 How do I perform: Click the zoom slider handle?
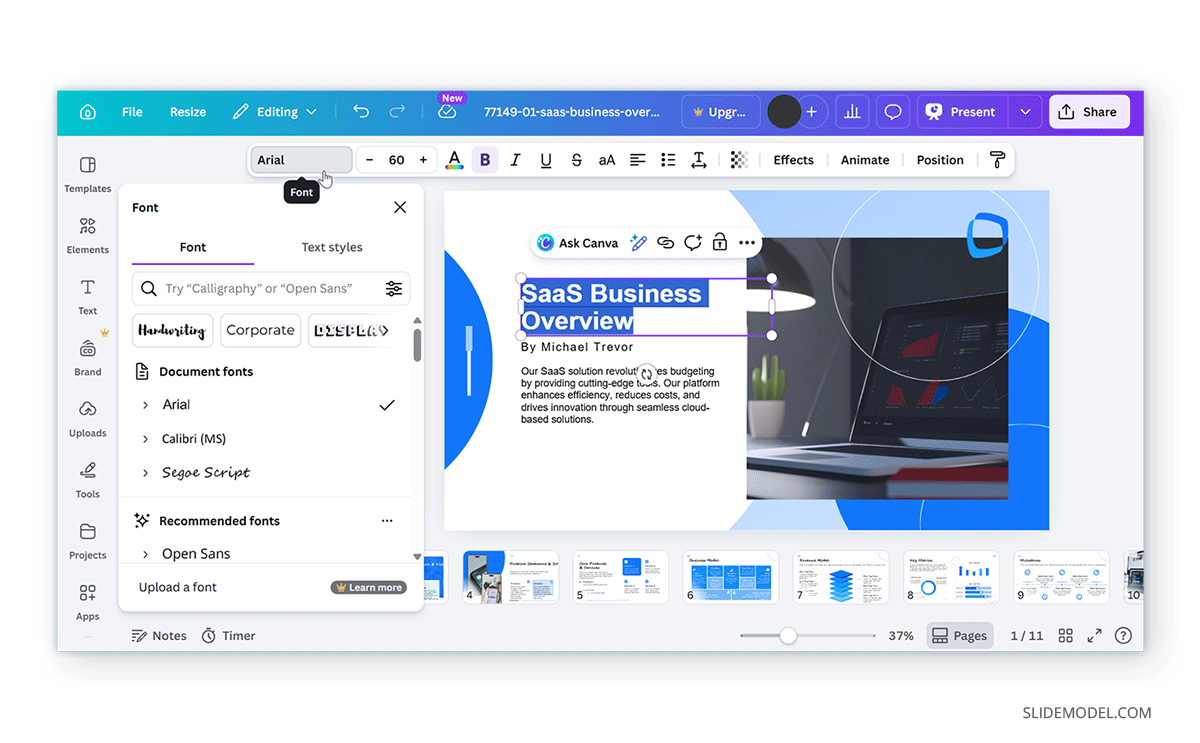[x=788, y=636]
